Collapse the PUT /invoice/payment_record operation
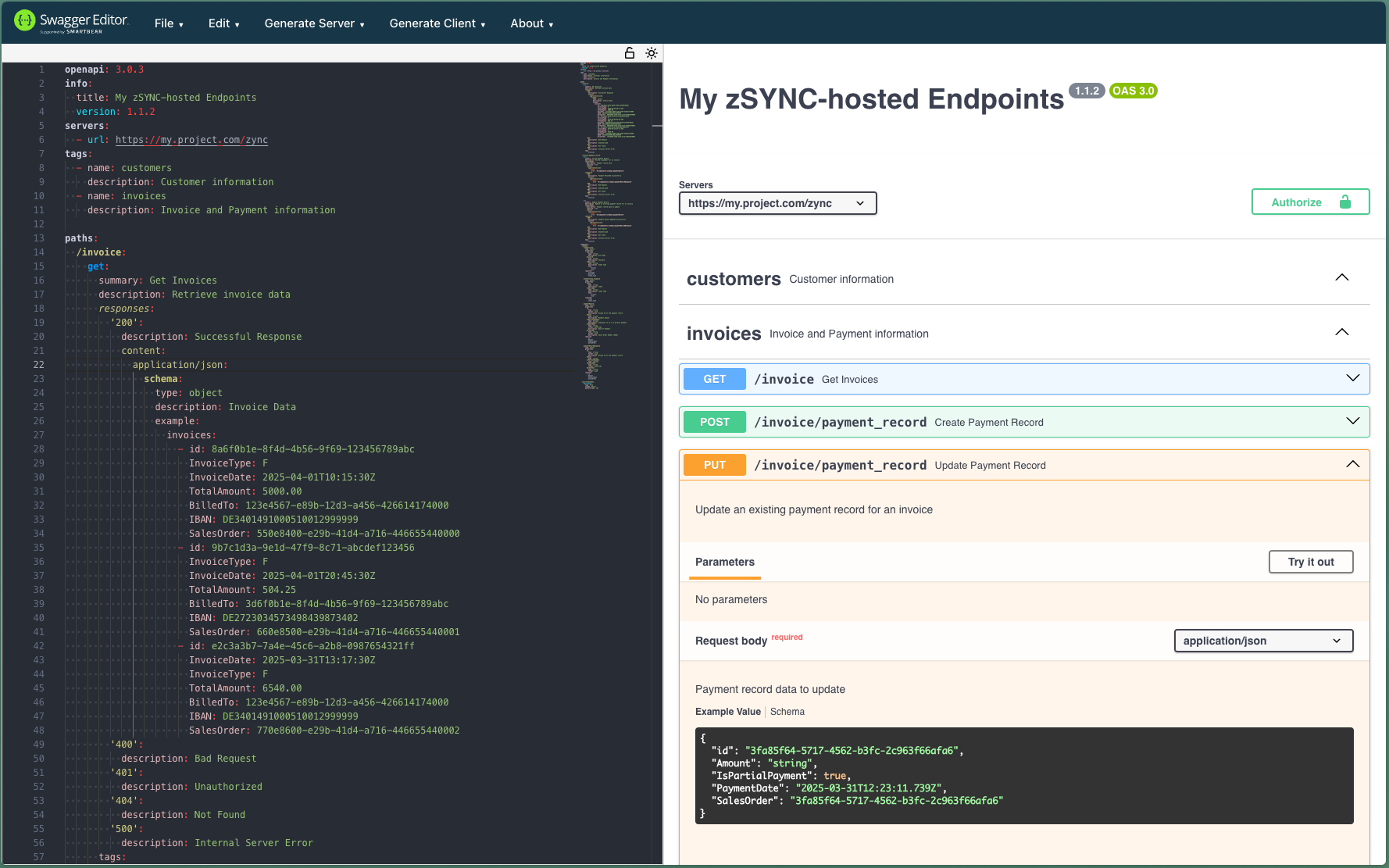 [x=1352, y=464]
